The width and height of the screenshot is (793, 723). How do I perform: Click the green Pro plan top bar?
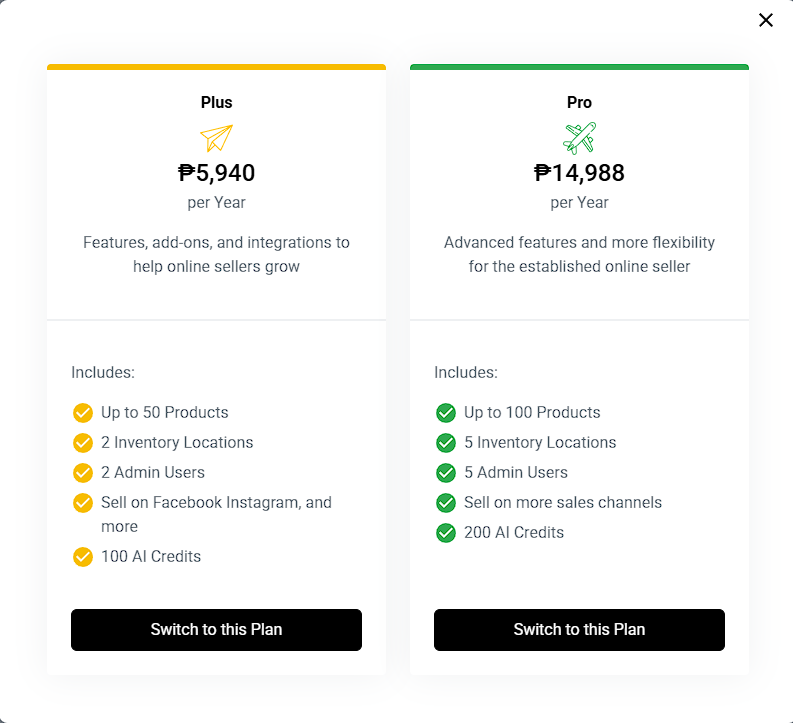pyautogui.click(x=579, y=67)
